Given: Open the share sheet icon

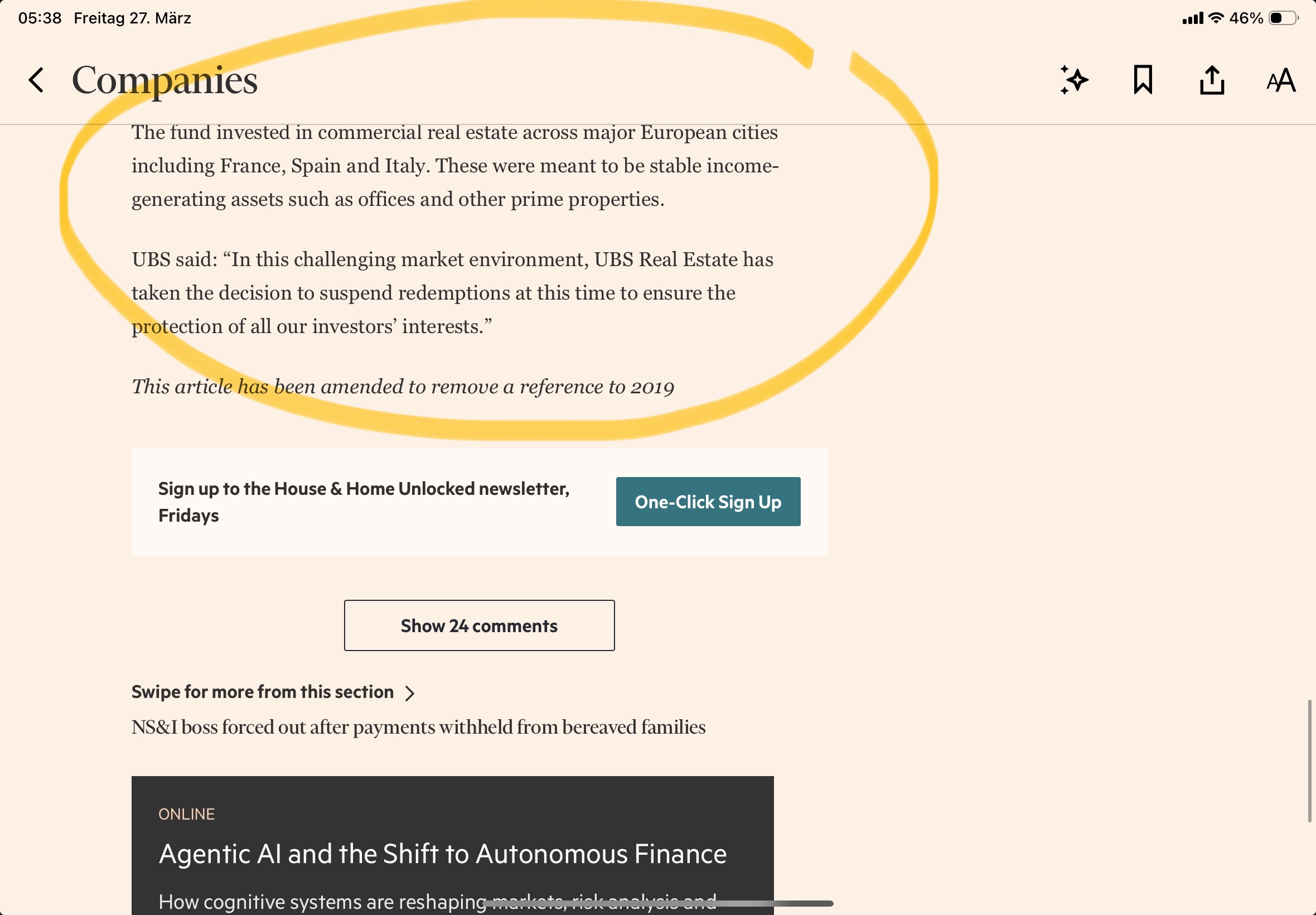Looking at the screenshot, I should (x=1212, y=80).
